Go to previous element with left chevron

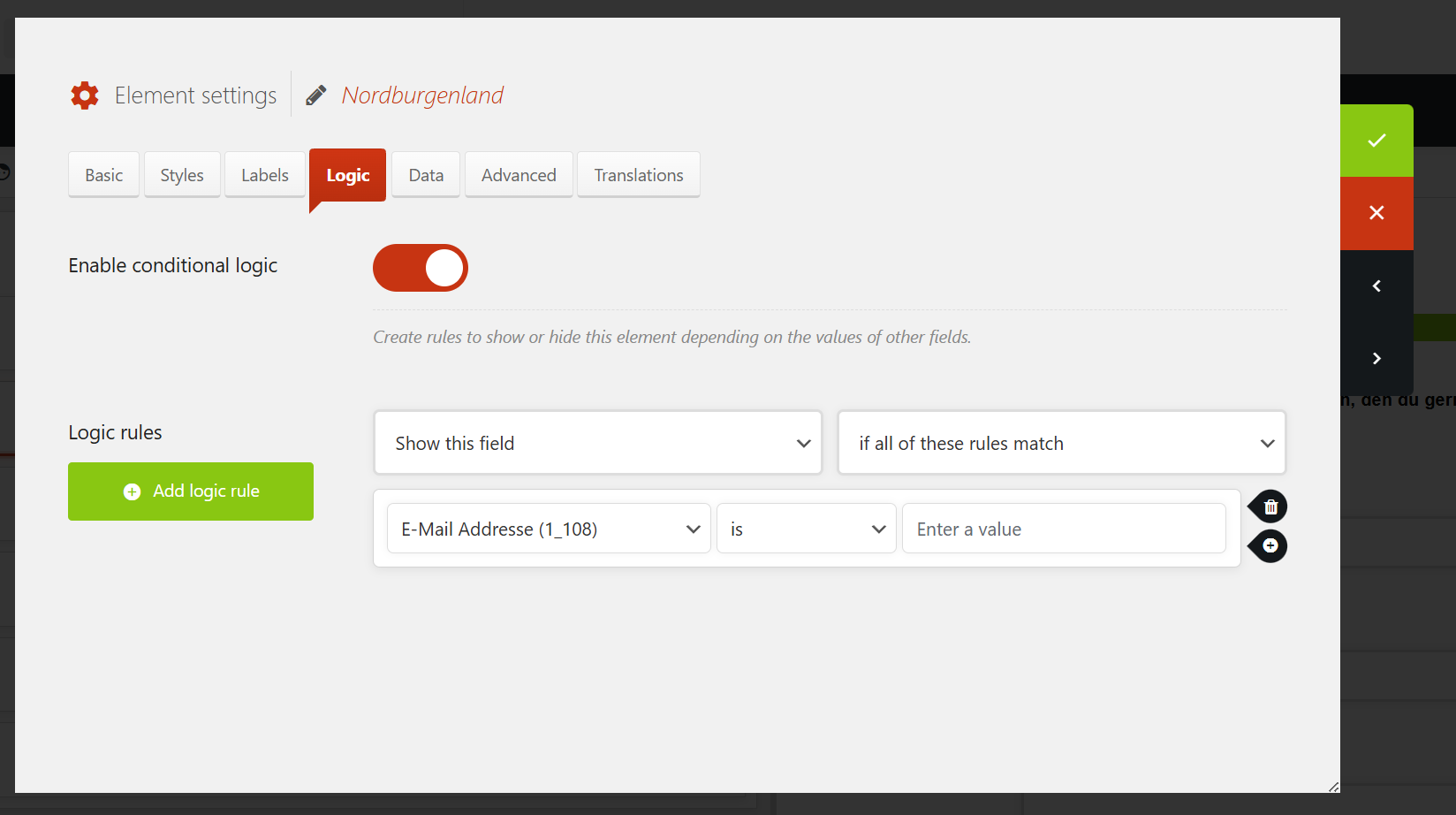click(1376, 286)
